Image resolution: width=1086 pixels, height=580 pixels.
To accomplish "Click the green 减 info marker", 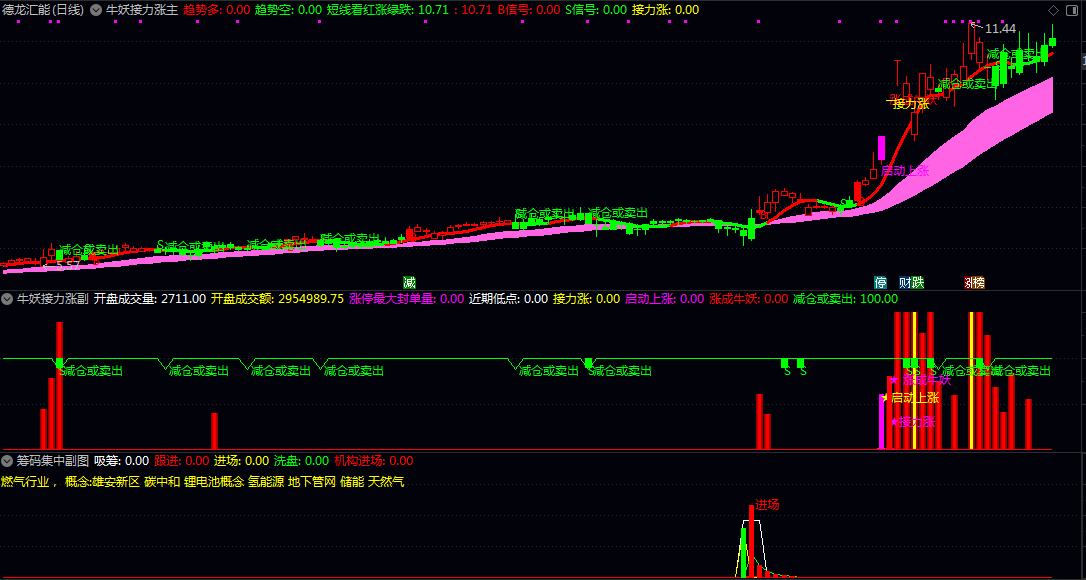I will [x=409, y=283].
